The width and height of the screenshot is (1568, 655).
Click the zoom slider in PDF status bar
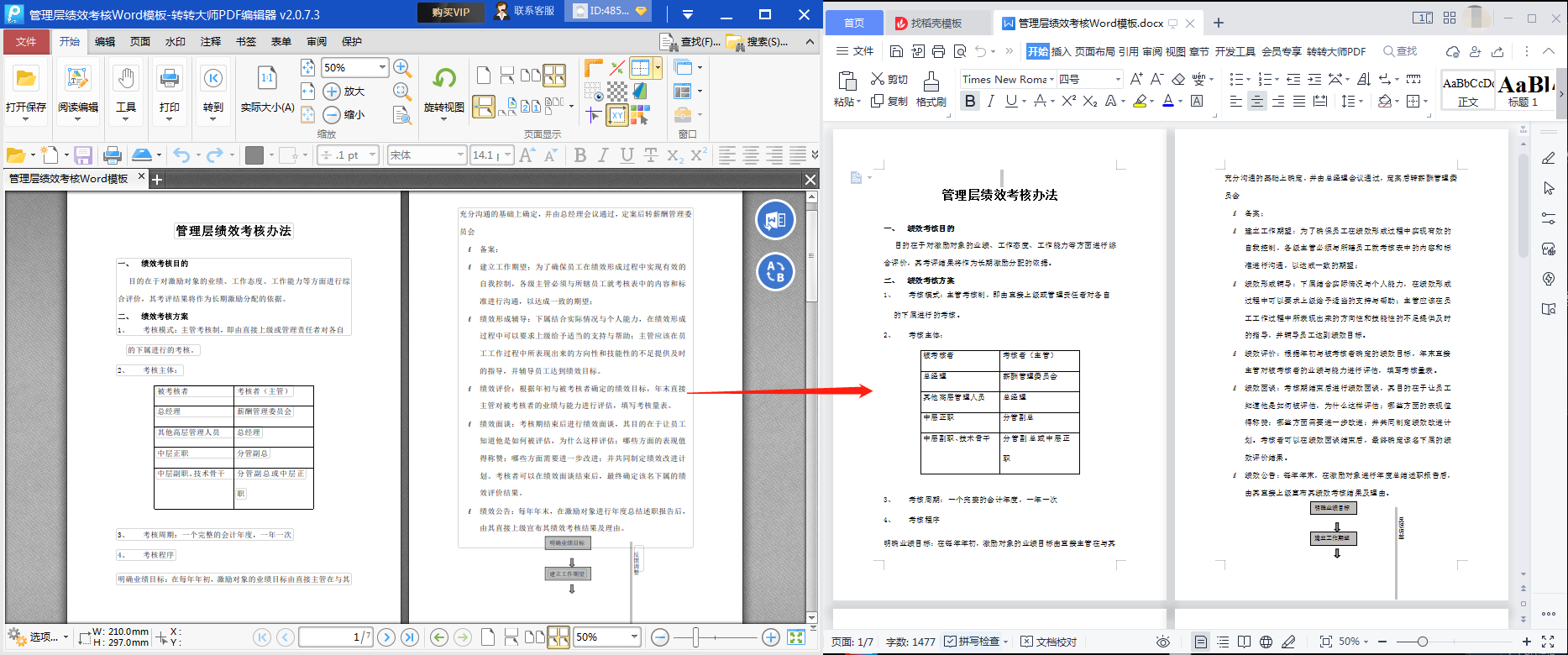point(696,637)
